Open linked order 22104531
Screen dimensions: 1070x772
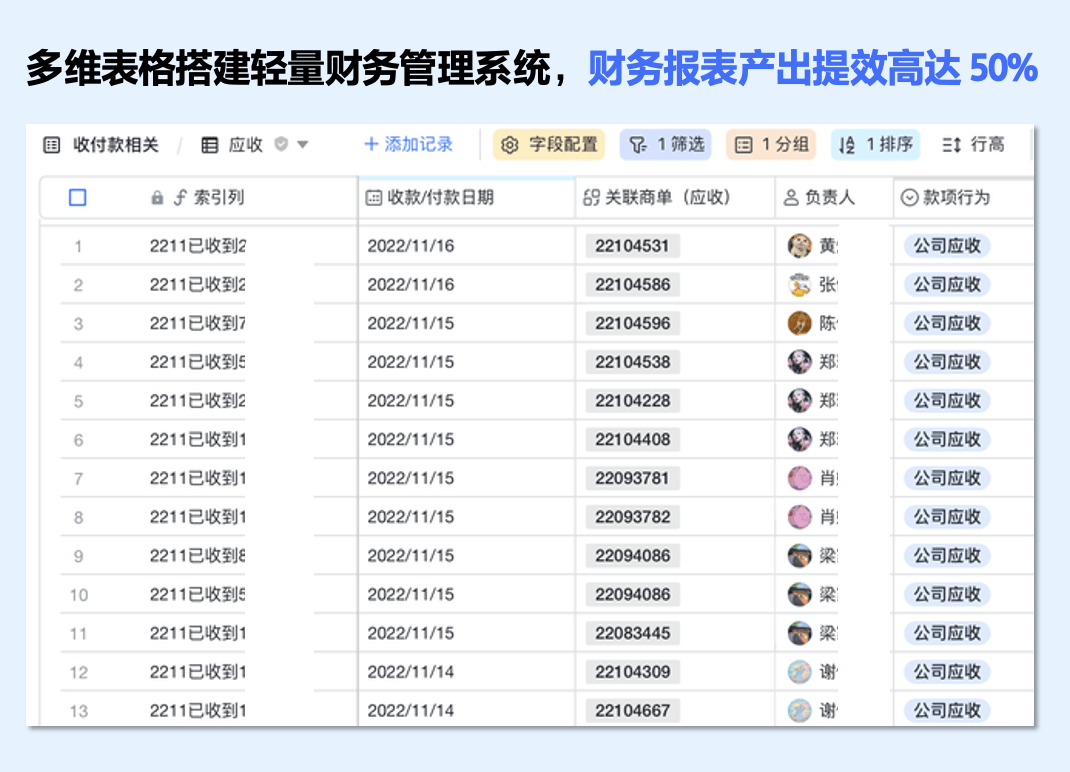(632, 246)
